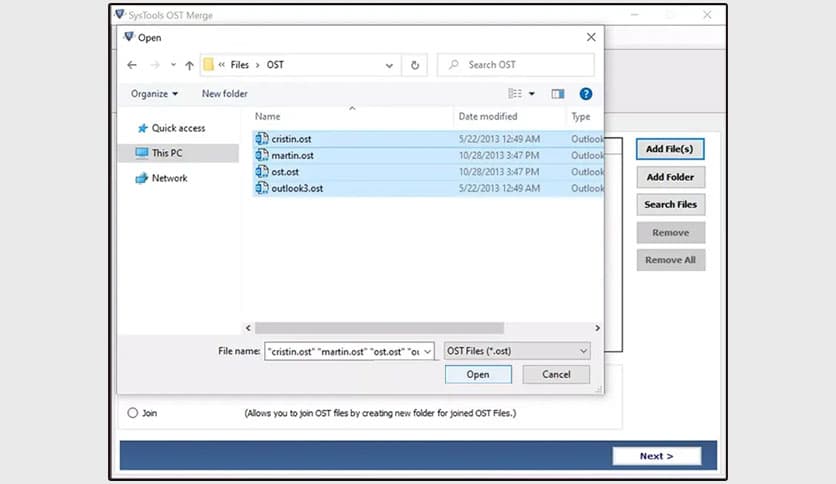
Task: Close the SysTools OST Merge window
Action: (707, 15)
